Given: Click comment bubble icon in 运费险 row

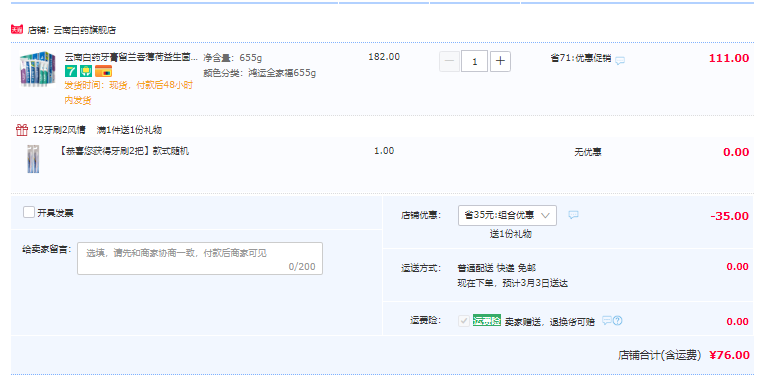Looking at the screenshot, I should pos(607,320).
